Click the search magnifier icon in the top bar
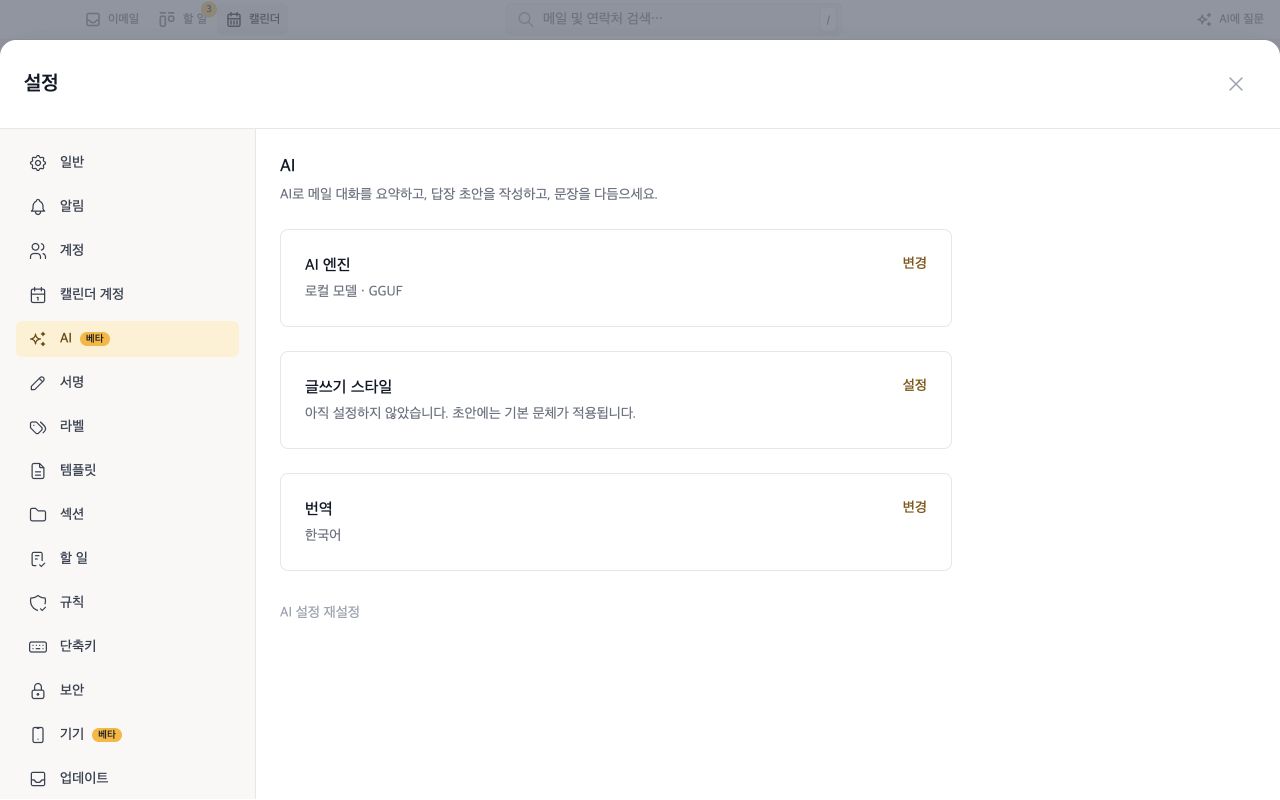 click(525, 19)
